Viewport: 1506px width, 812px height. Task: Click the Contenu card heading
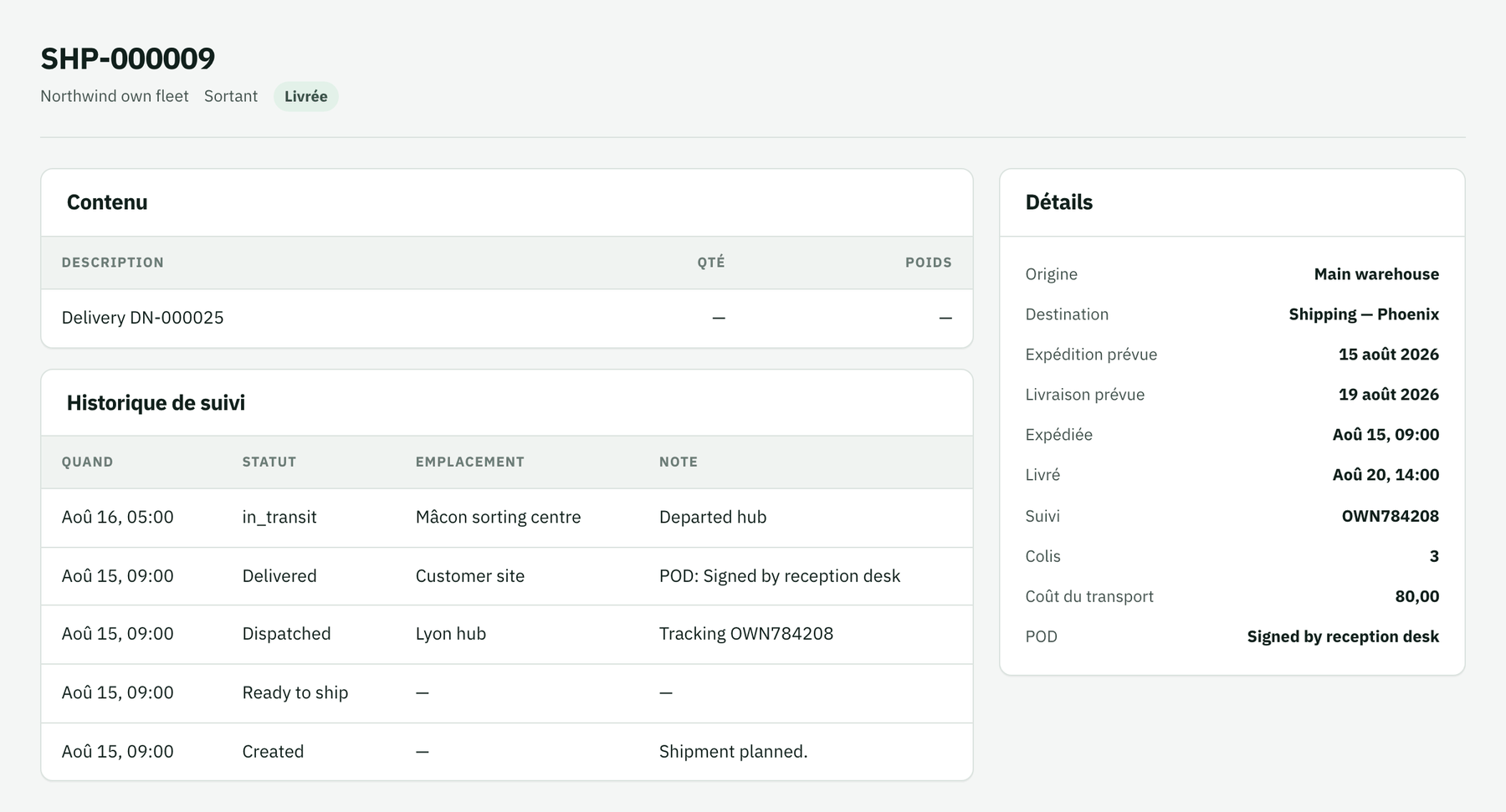pyautogui.click(x=107, y=202)
